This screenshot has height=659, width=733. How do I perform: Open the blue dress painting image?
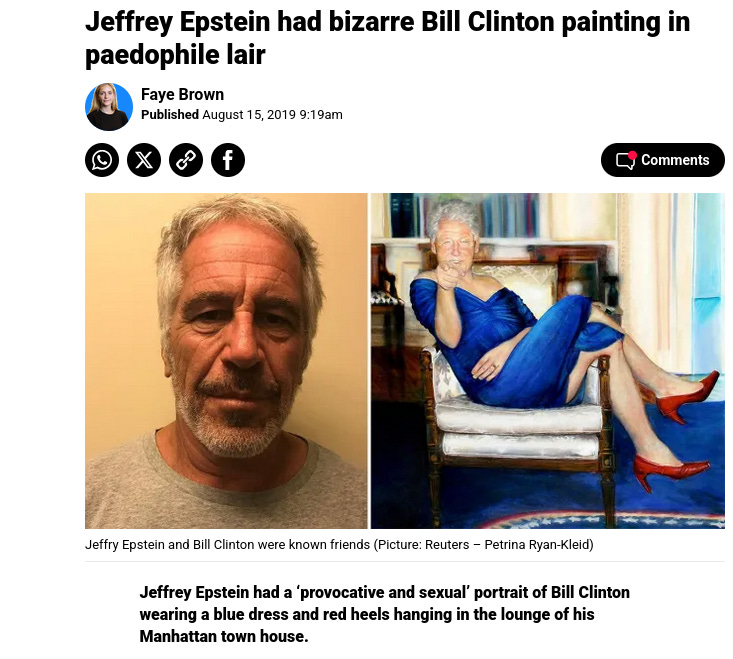(548, 361)
